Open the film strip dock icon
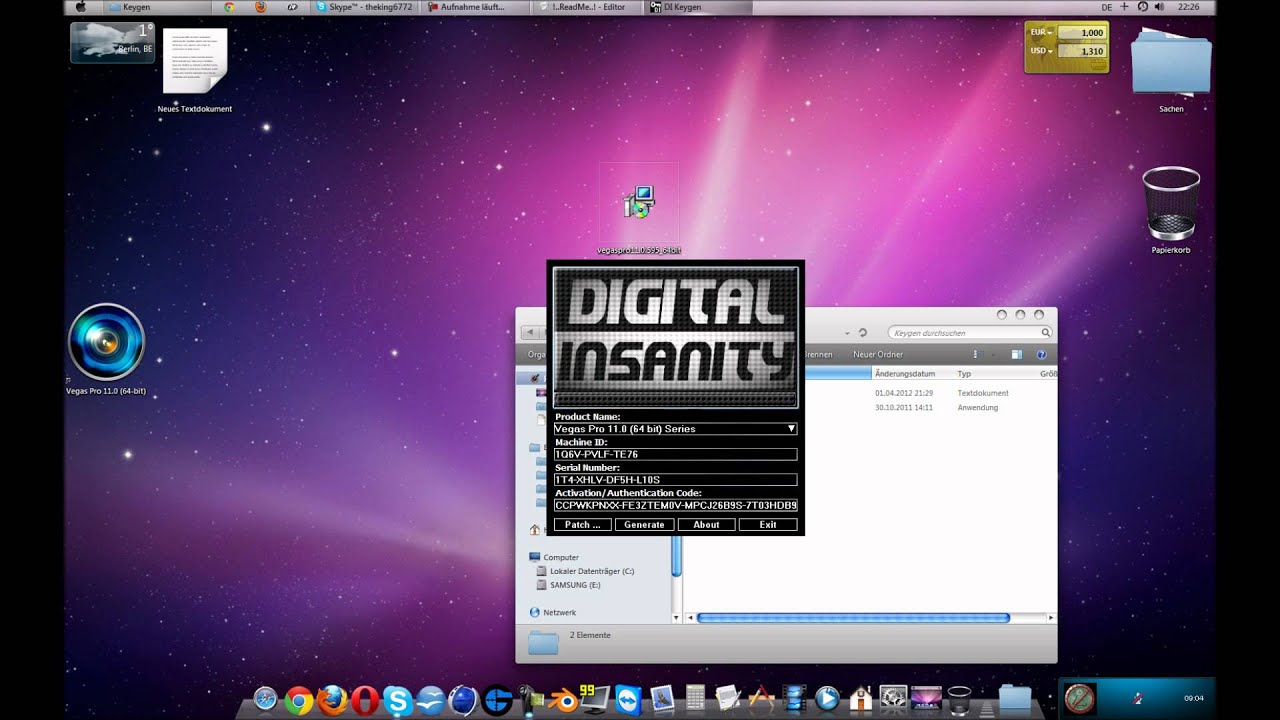Image resolution: width=1280 pixels, height=720 pixels. click(x=794, y=700)
